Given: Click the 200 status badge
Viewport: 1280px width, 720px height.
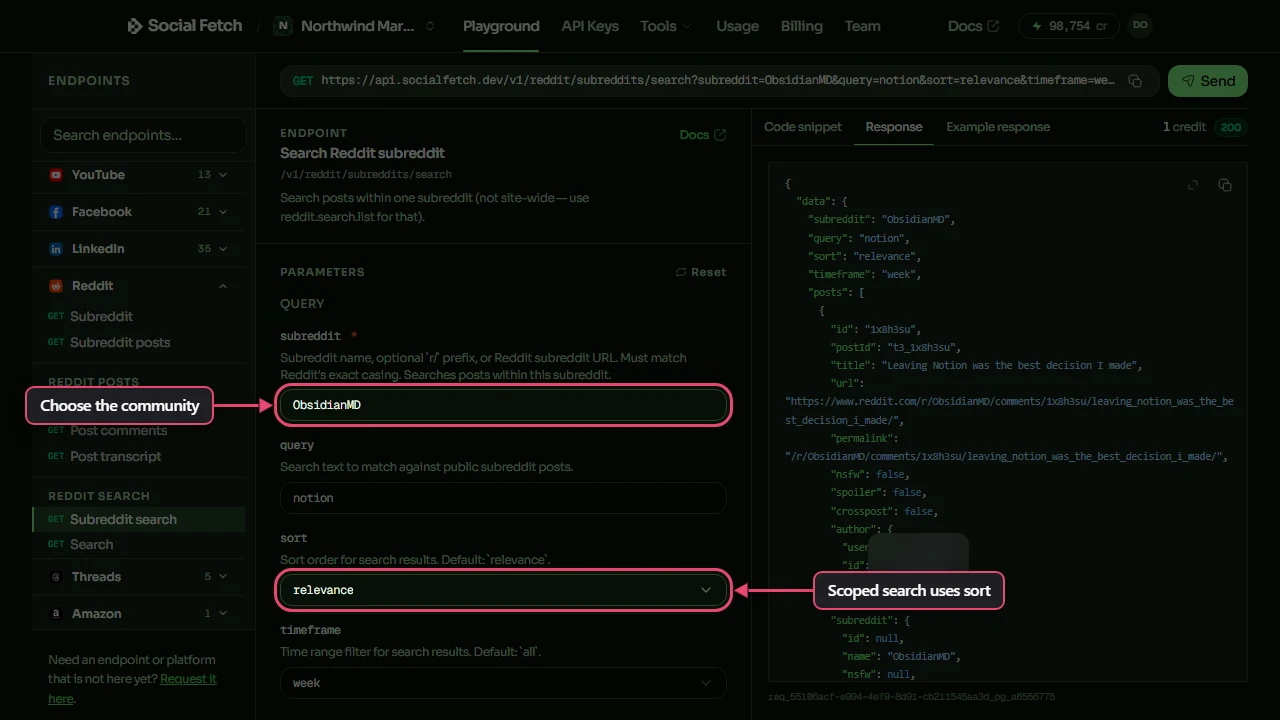Looking at the screenshot, I should click(1230, 127).
